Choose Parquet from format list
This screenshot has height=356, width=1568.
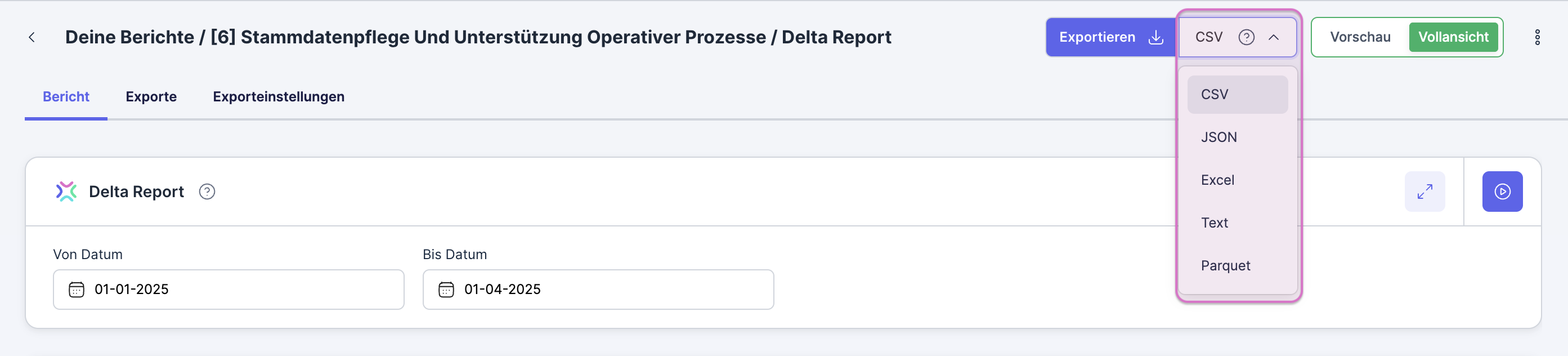pyautogui.click(x=1225, y=265)
